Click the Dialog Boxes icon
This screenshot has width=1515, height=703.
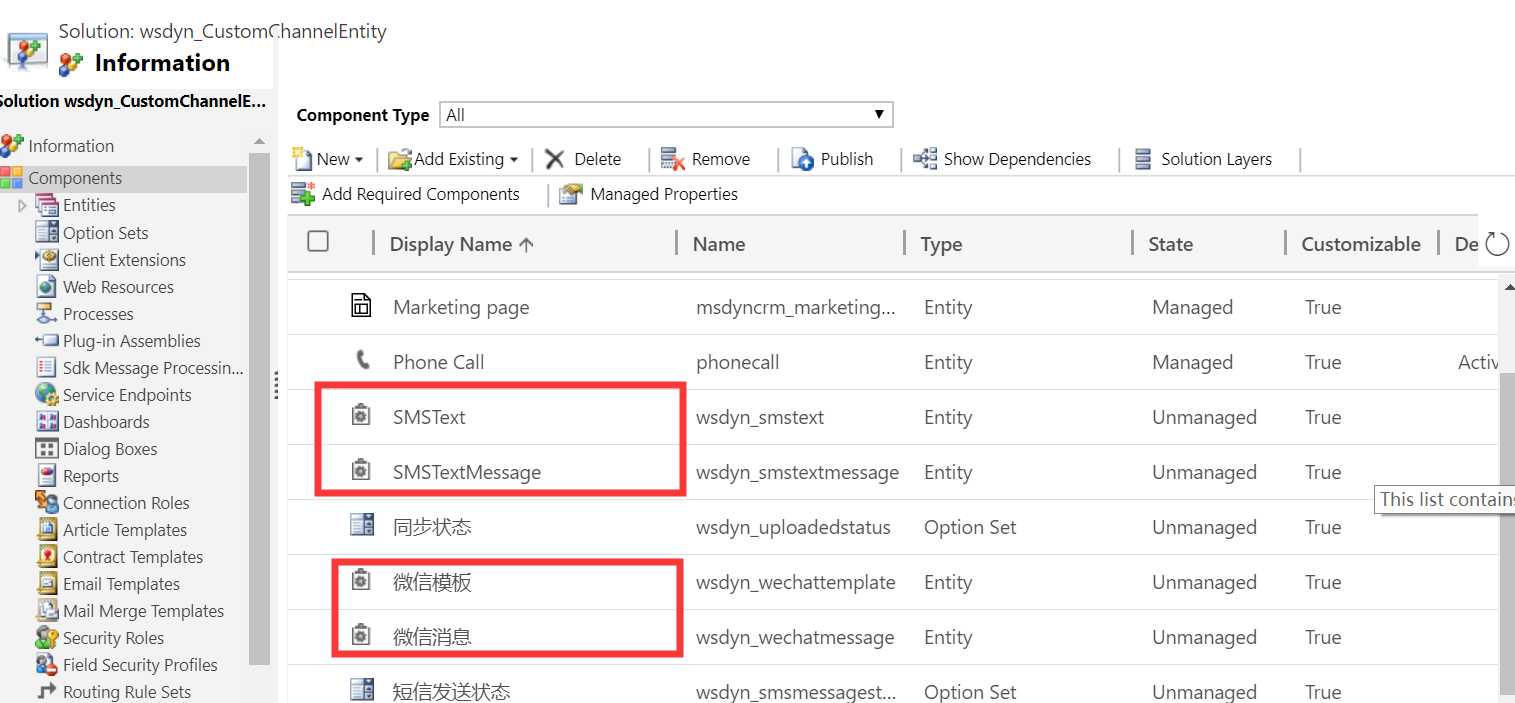point(47,448)
